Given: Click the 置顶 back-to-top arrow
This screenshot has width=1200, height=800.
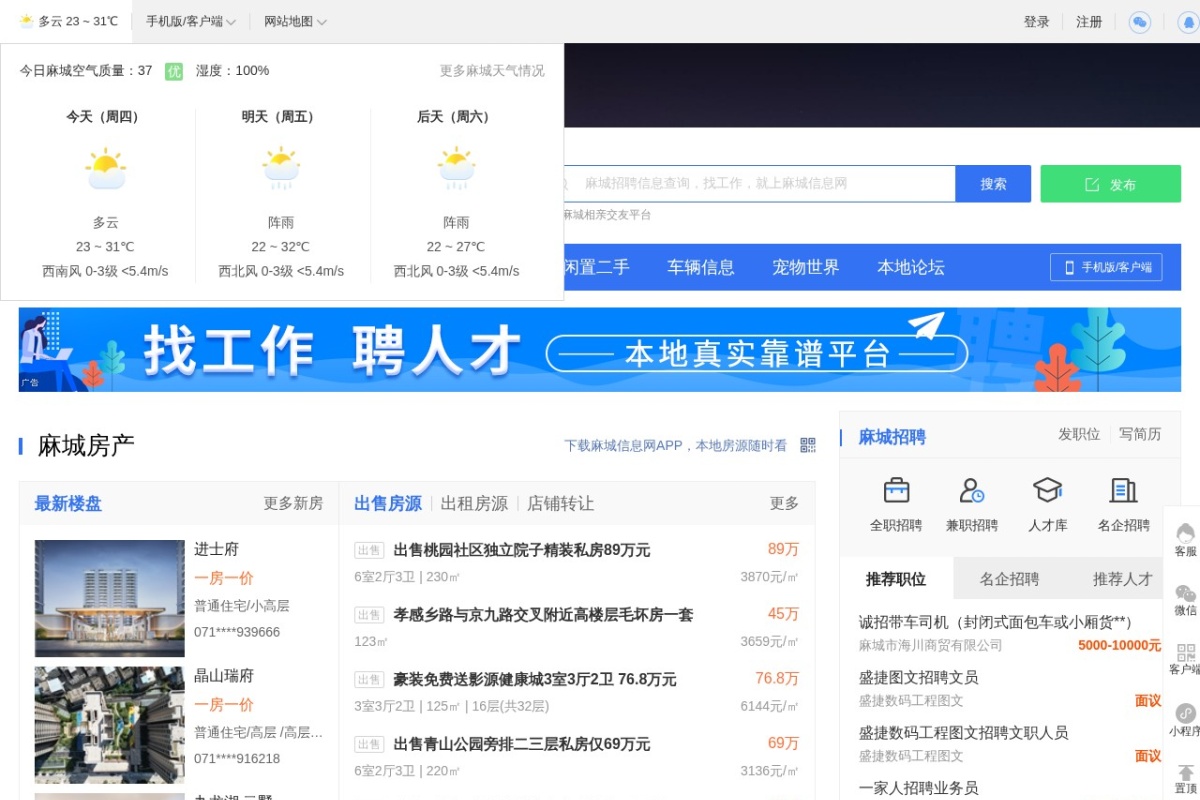Looking at the screenshot, I should coord(1186,772).
